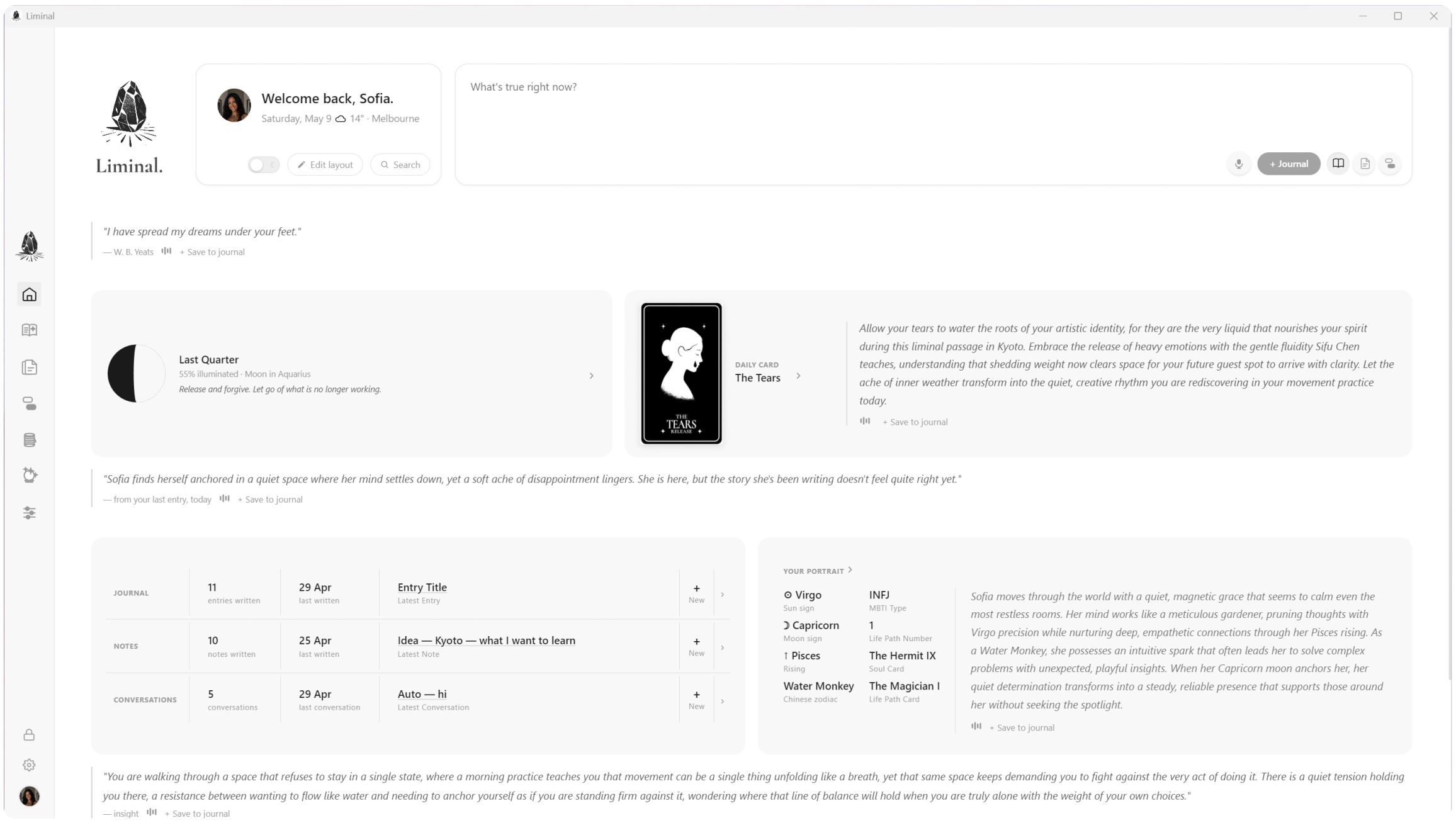The height and width of the screenshot is (823, 1456).
Task: Save the daily card reading to journal
Action: 915,422
